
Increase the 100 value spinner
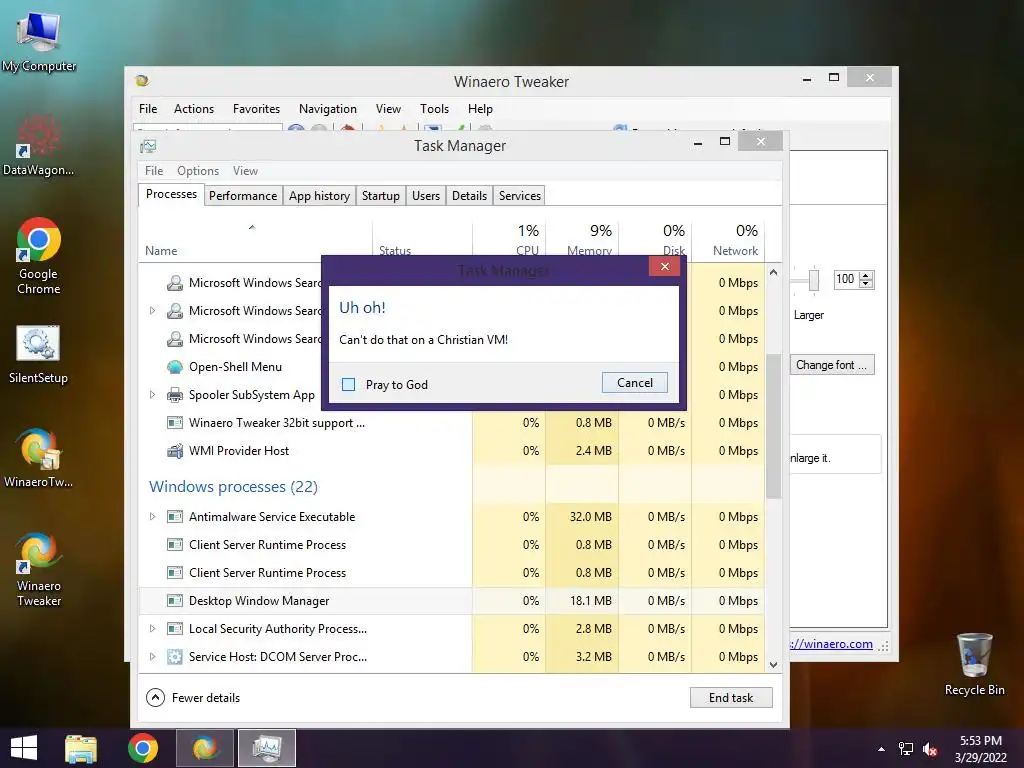pos(866,275)
